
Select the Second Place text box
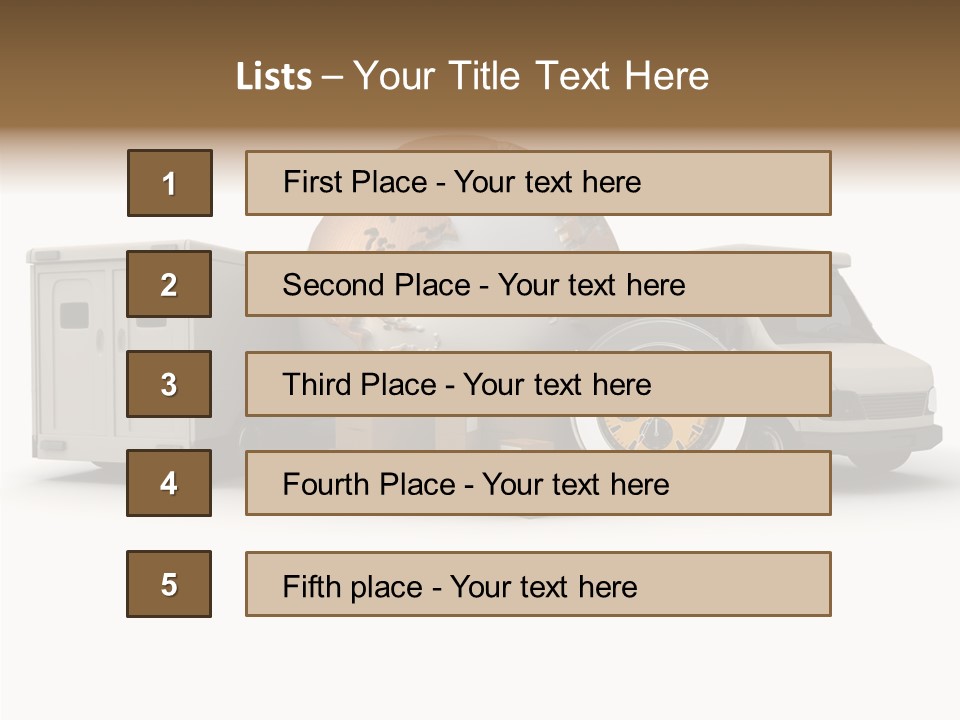[538, 284]
